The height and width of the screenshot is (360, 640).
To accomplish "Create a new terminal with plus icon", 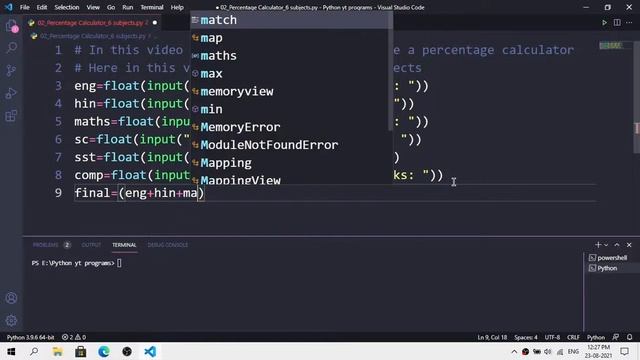I will coord(598,244).
